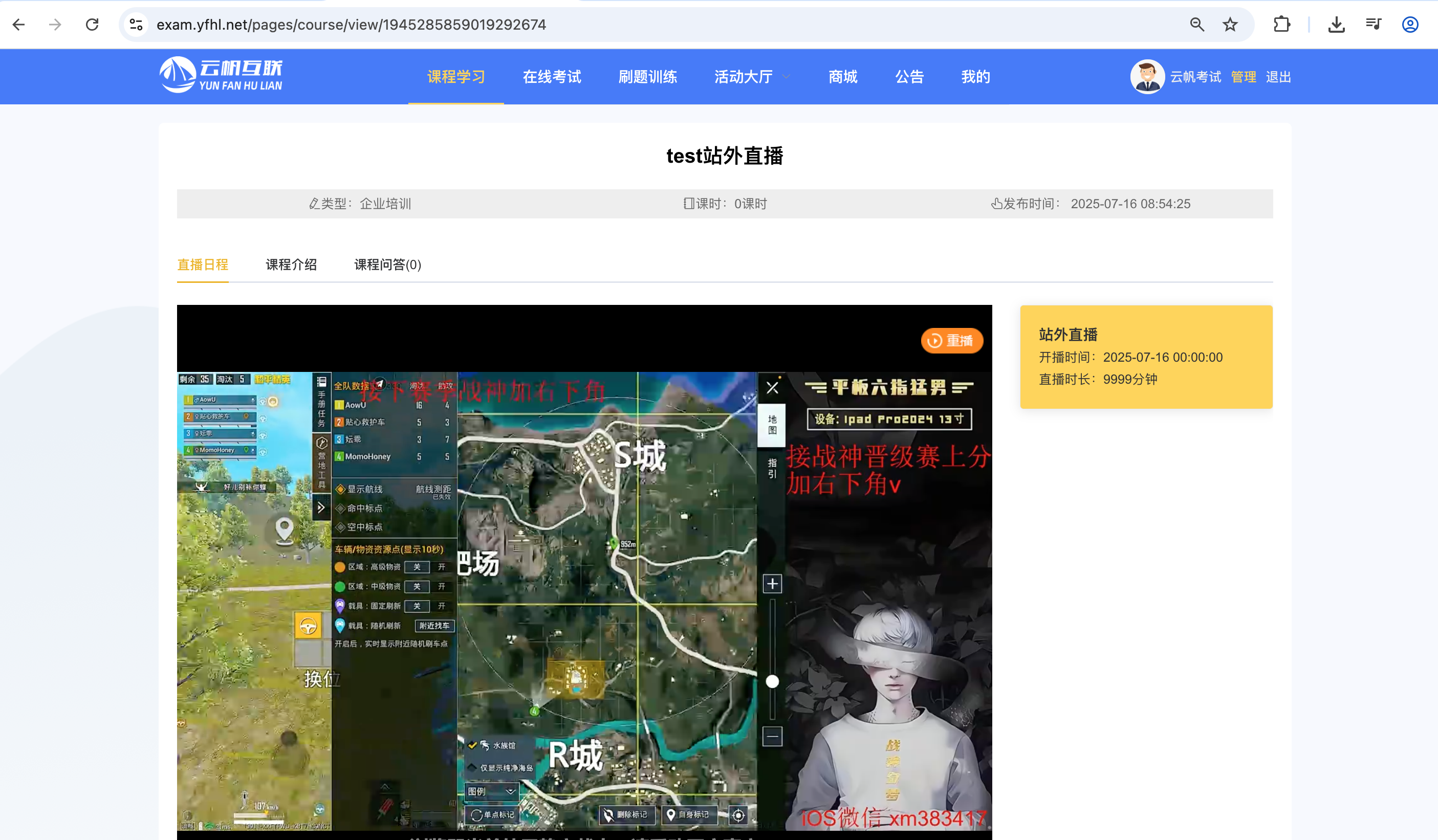Click the 课时: 0课时 text
This screenshot has width=1438, height=840.
725,204
